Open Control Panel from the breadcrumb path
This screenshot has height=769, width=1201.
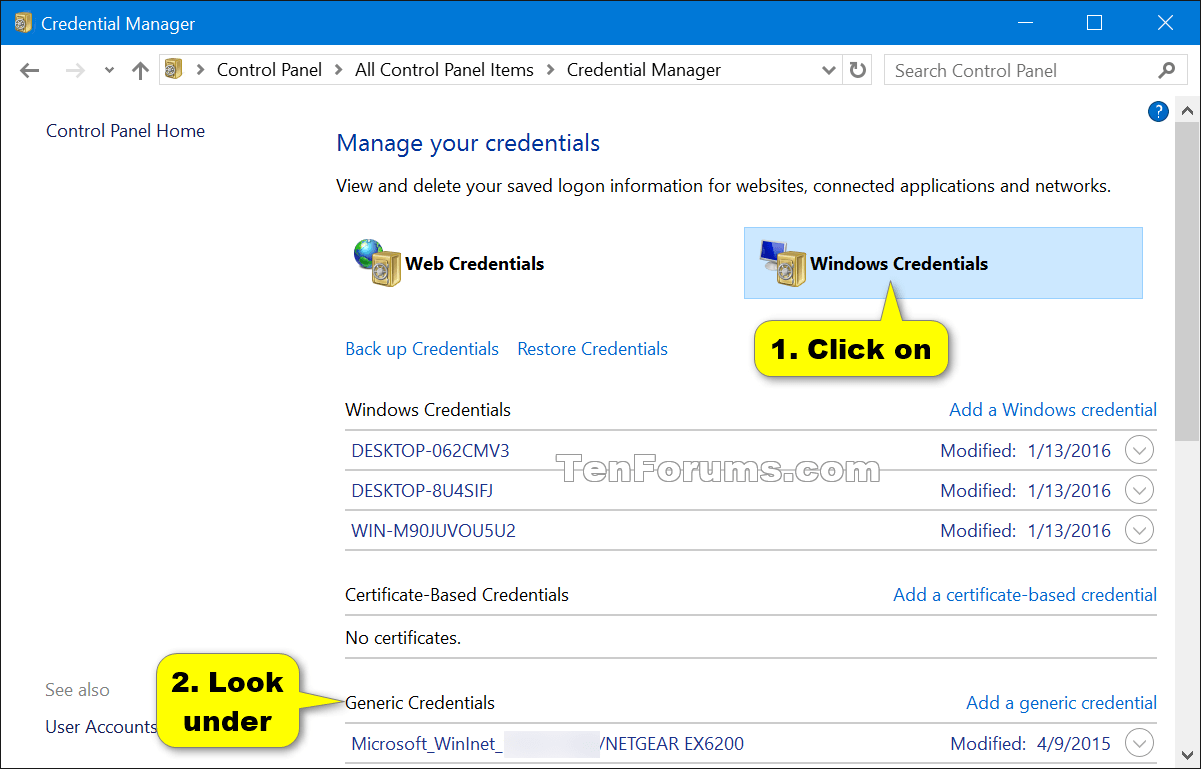[x=269, y=70]
